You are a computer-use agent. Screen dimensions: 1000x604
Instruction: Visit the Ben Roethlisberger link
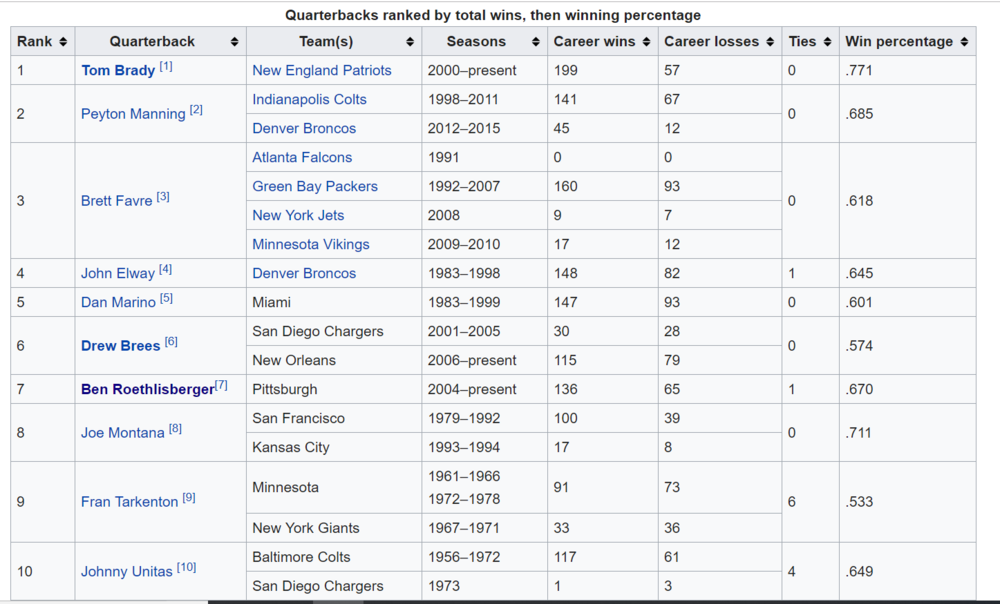click(148, 389)
